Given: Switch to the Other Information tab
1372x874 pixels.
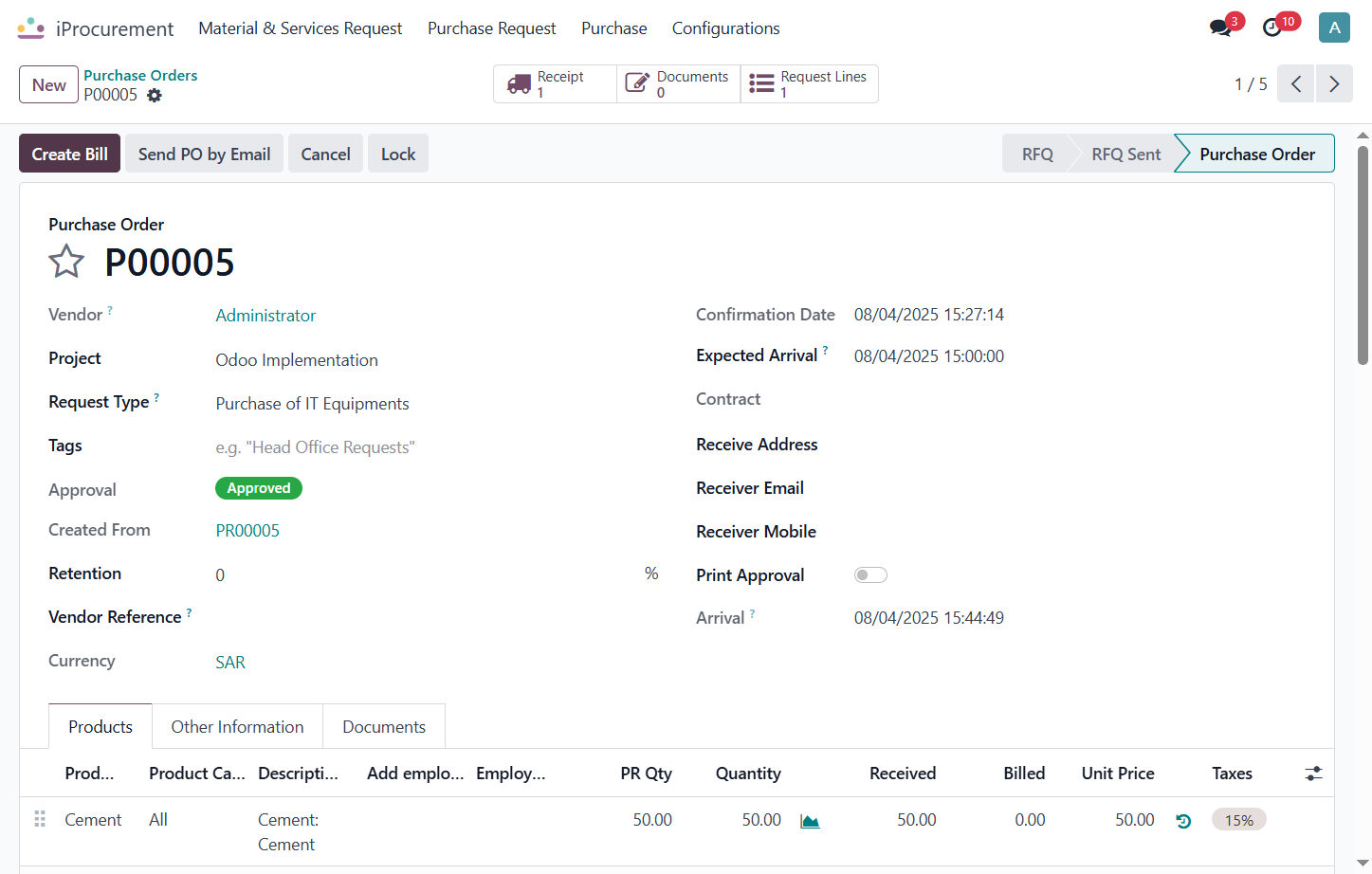Looking at the screenshot, I should pos(237,726).
